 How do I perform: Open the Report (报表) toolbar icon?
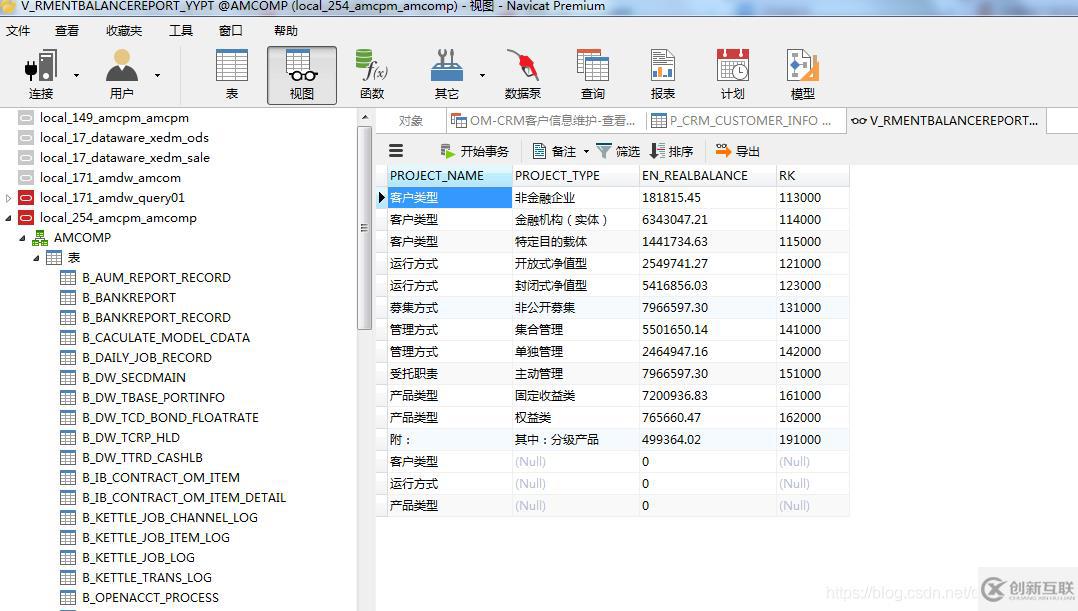663,74
